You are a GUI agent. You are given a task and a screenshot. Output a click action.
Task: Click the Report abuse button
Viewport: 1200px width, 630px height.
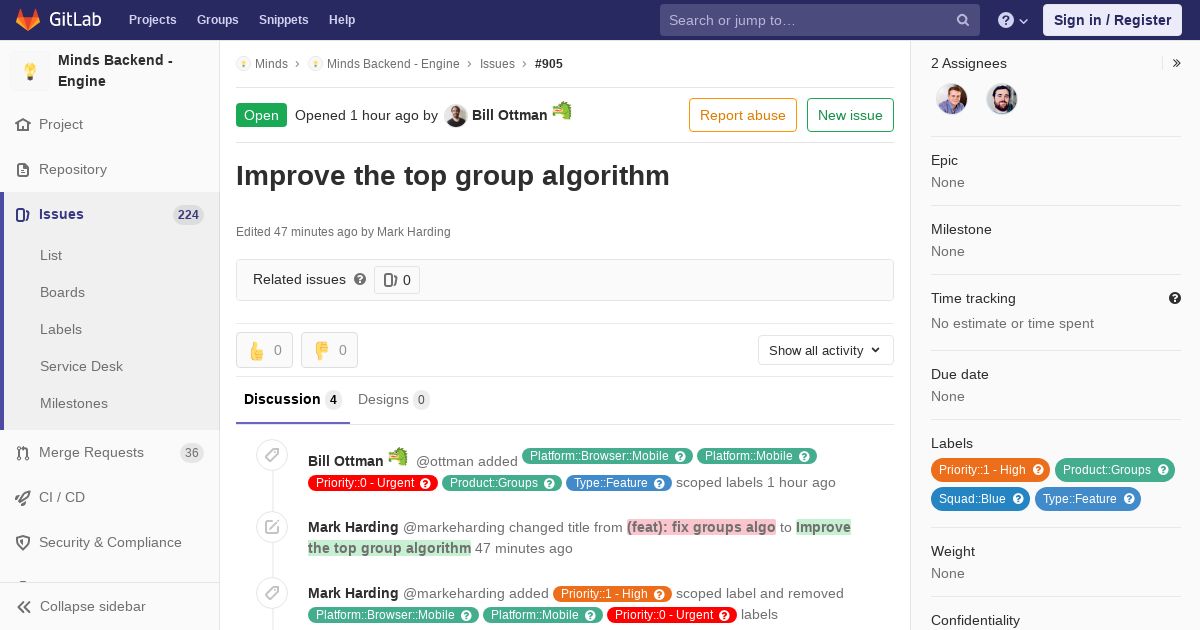point(743,115)
